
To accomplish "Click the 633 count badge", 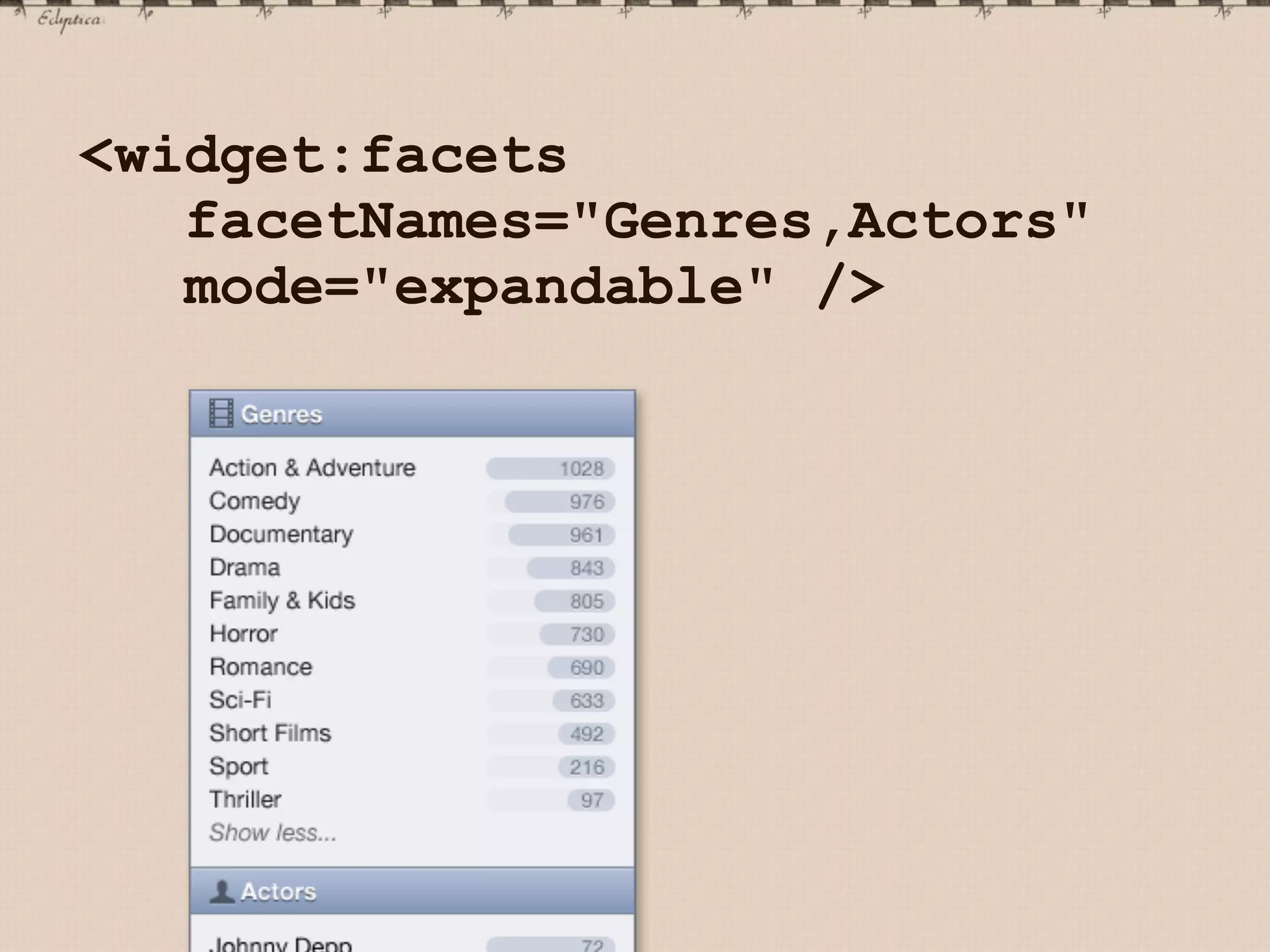I will pos(584,700).
